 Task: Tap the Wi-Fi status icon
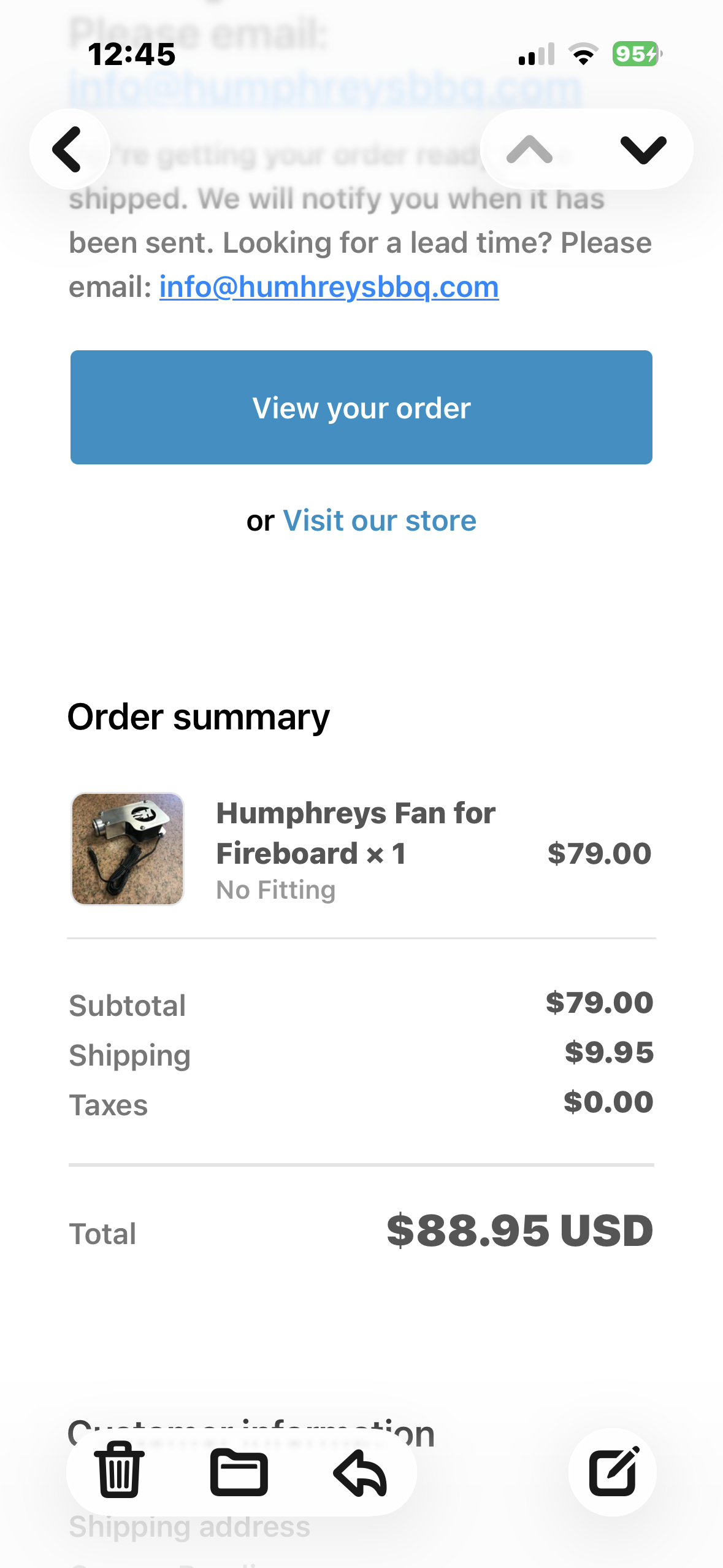tap(584, 54)
